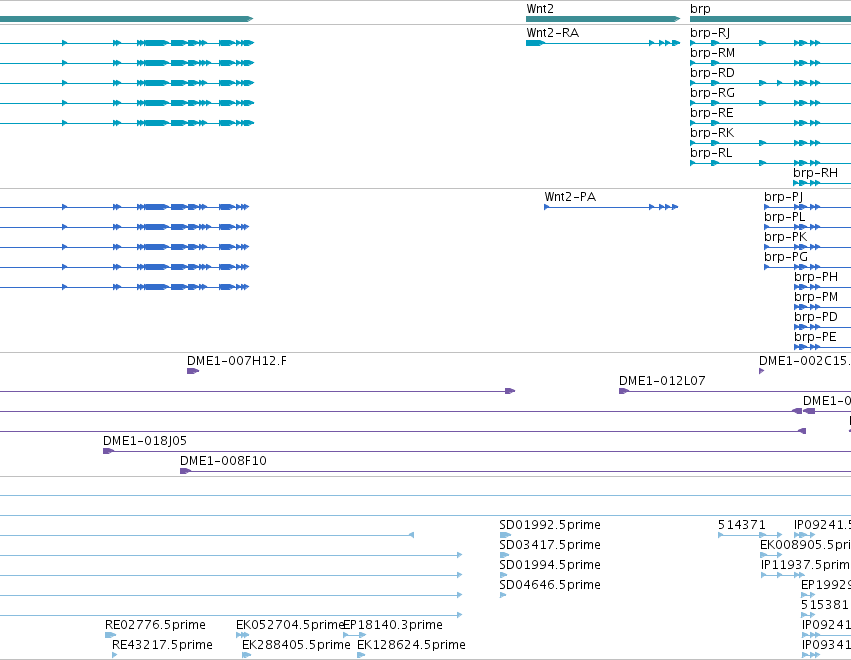Click protein label brp-PJ

tap(783, 197)
